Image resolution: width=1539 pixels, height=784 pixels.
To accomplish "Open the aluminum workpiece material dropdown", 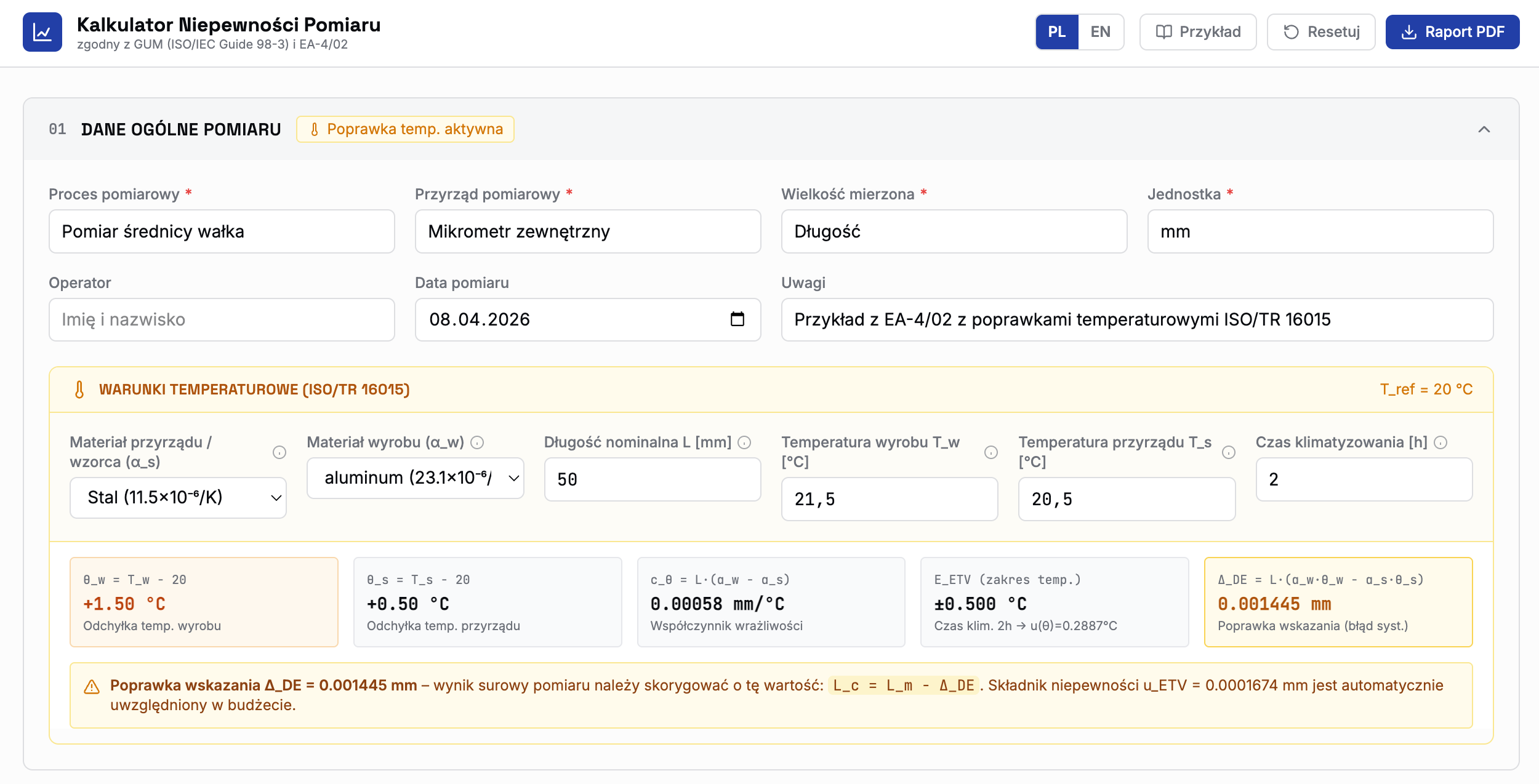I will pos(415,478).
